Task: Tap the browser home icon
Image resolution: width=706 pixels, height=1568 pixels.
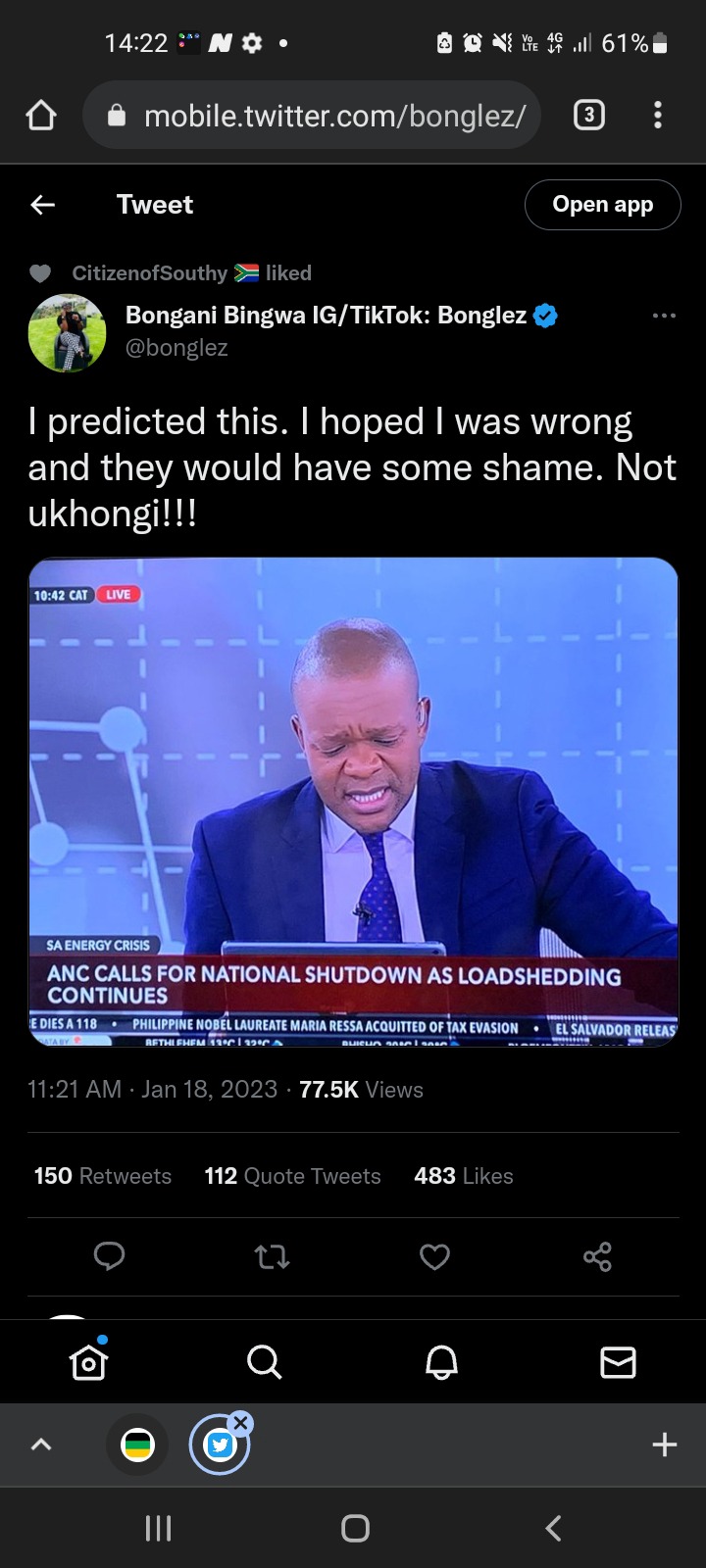Action: coord(41,116)
